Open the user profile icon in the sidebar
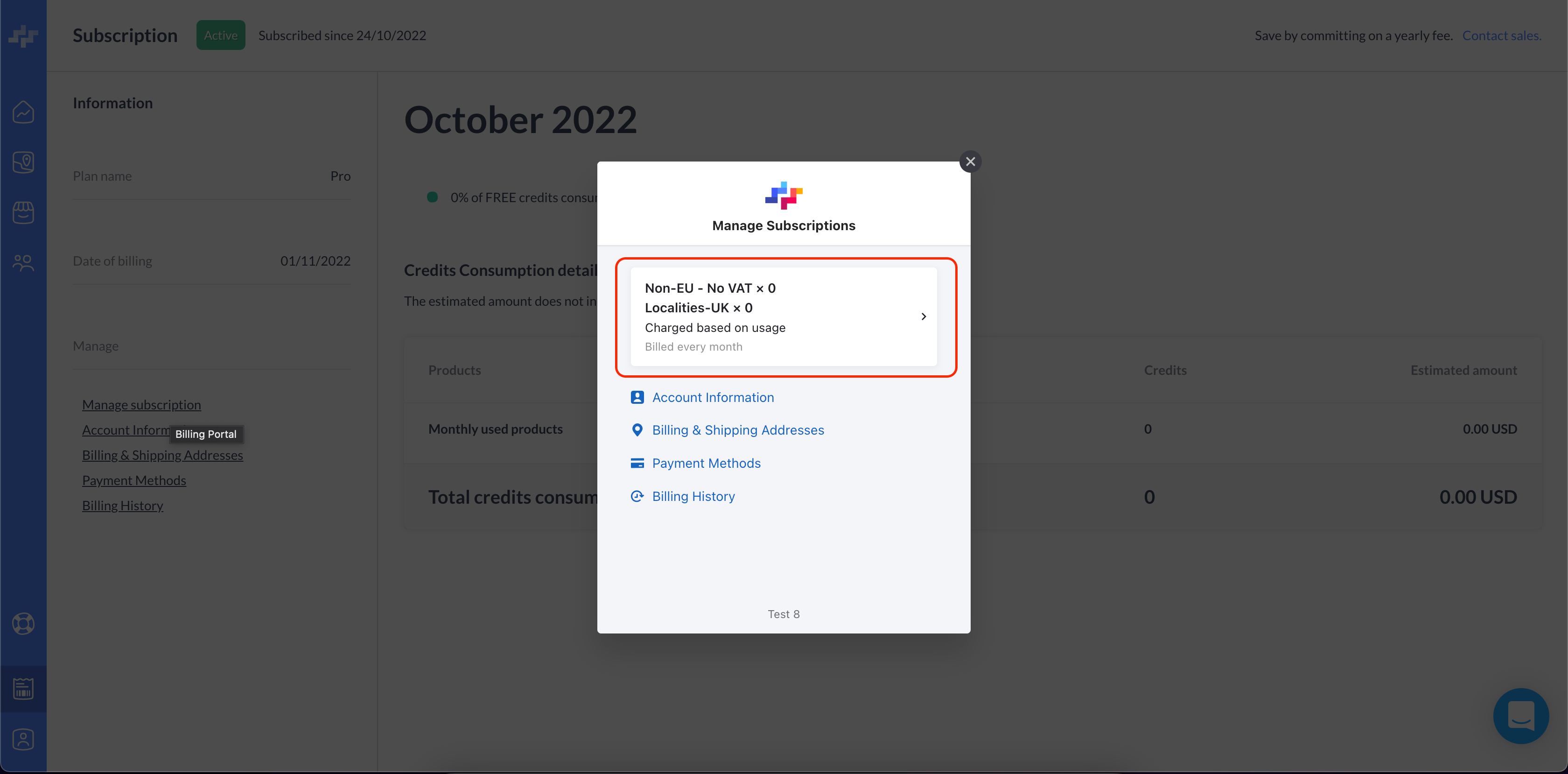The height and width of the screenshot is (774, 1568). pyautogui.click(x=23, y=739)
